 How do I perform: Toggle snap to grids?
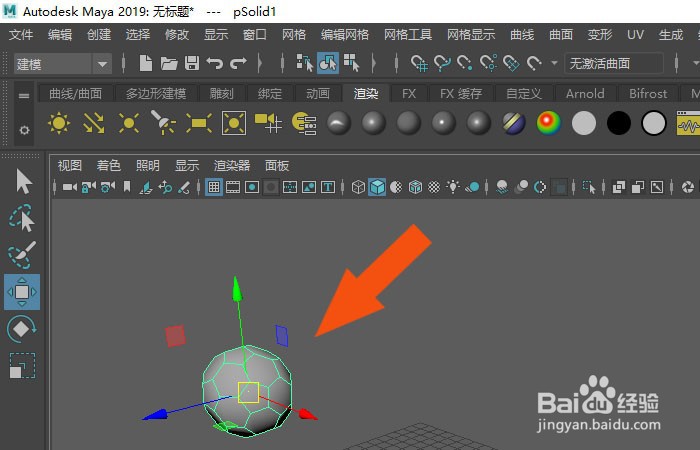pyautogui.click(x=419, y=63)
